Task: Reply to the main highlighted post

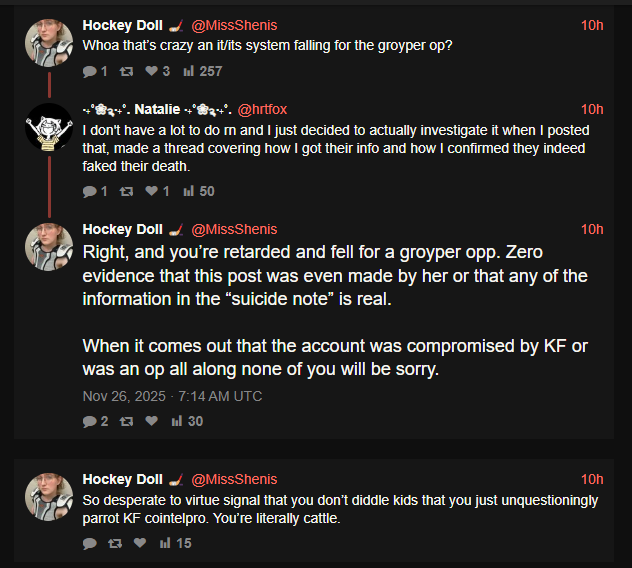Action: coord(90,421)
